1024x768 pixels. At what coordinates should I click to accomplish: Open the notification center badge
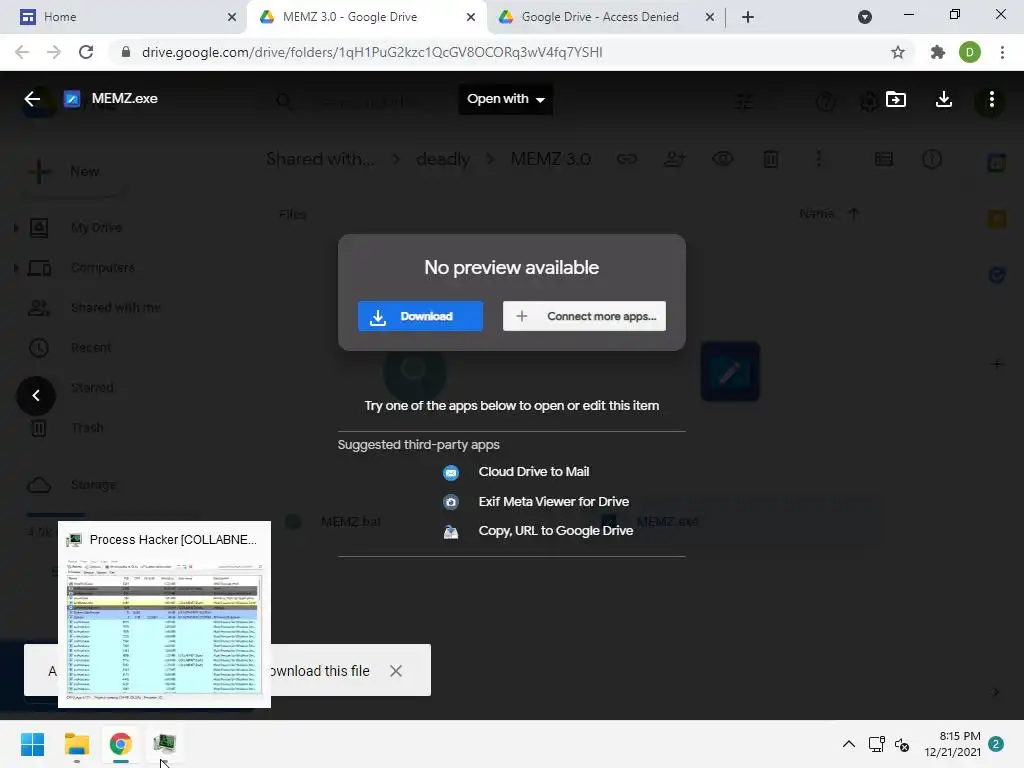pyautogui.click(x=996, y=744)
